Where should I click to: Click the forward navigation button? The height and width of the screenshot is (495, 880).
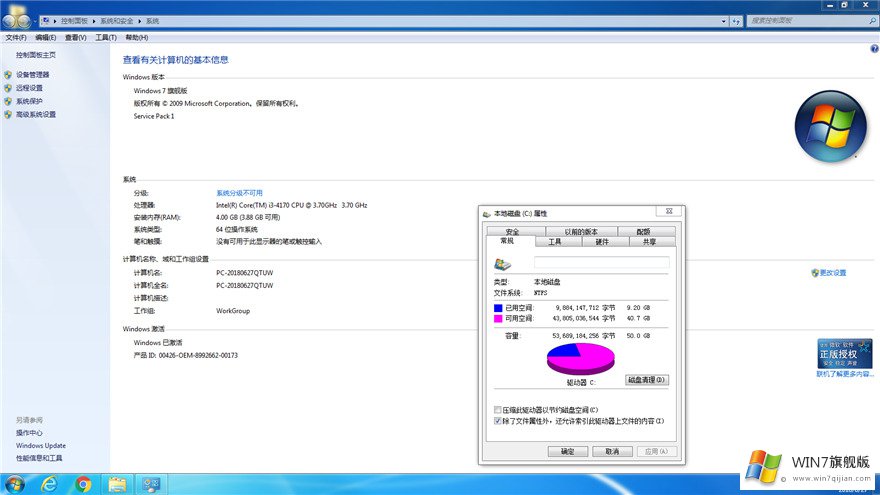pyautogui.click(x=24, y=21)
